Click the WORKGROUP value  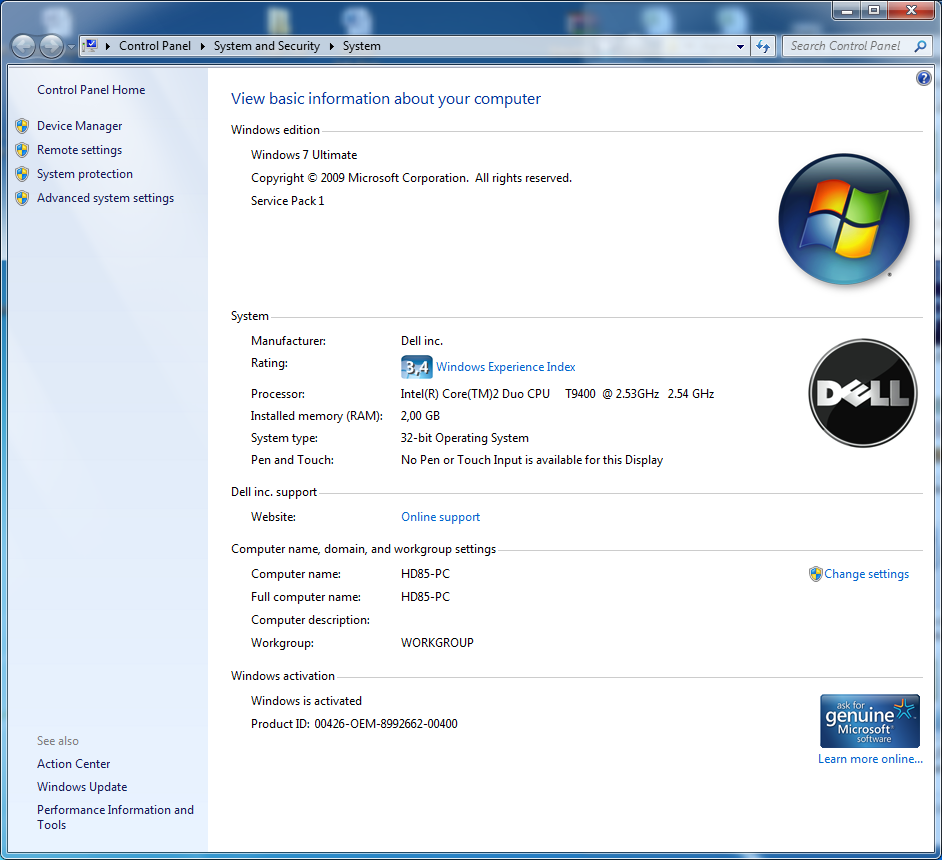437,643
